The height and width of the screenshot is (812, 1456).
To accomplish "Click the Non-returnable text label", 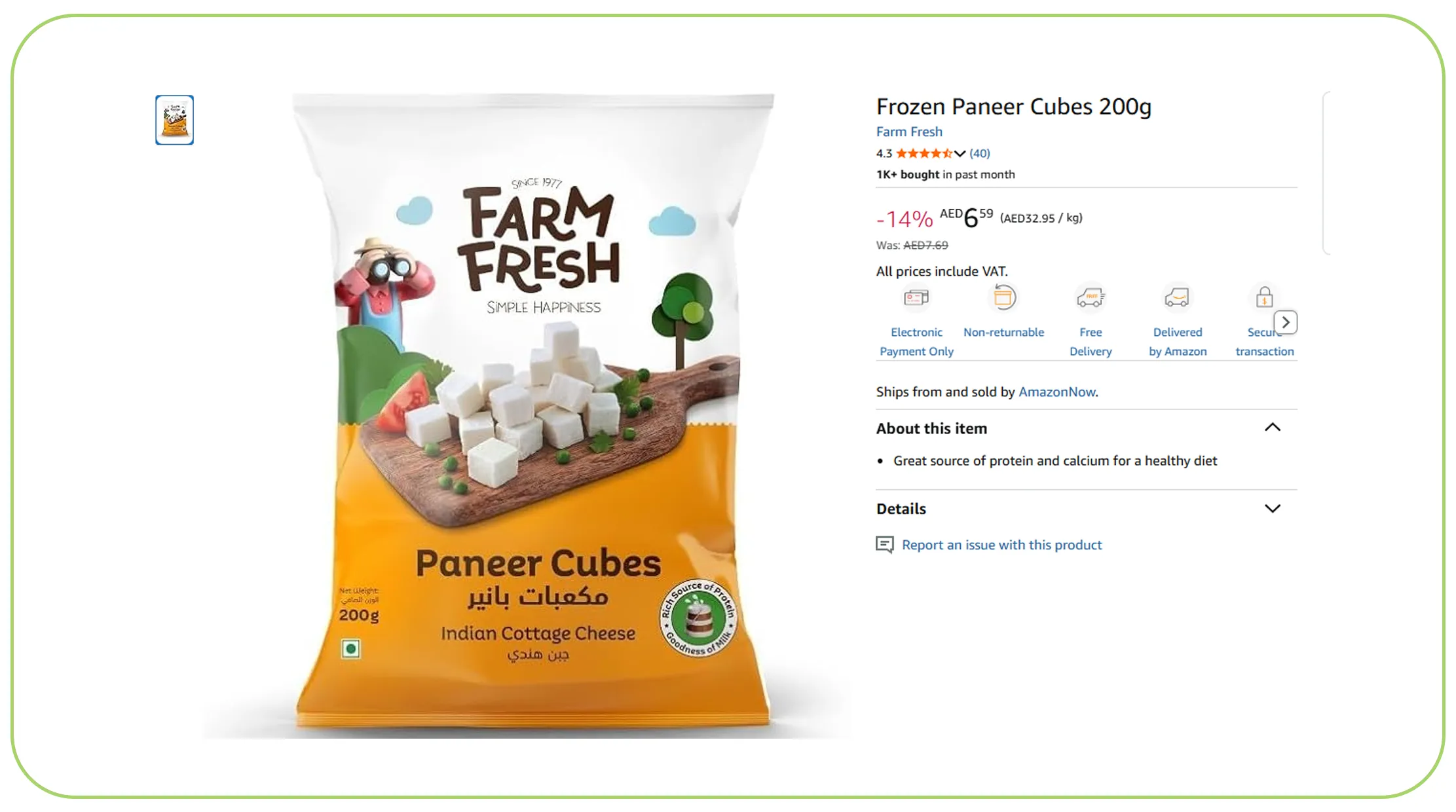I will click(x=1003, y=332).
